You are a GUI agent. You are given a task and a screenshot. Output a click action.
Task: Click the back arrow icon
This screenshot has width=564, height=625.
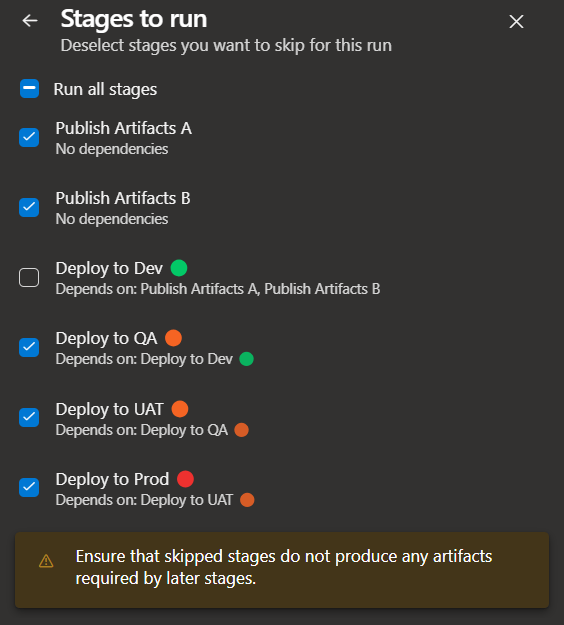click(30, 21)
